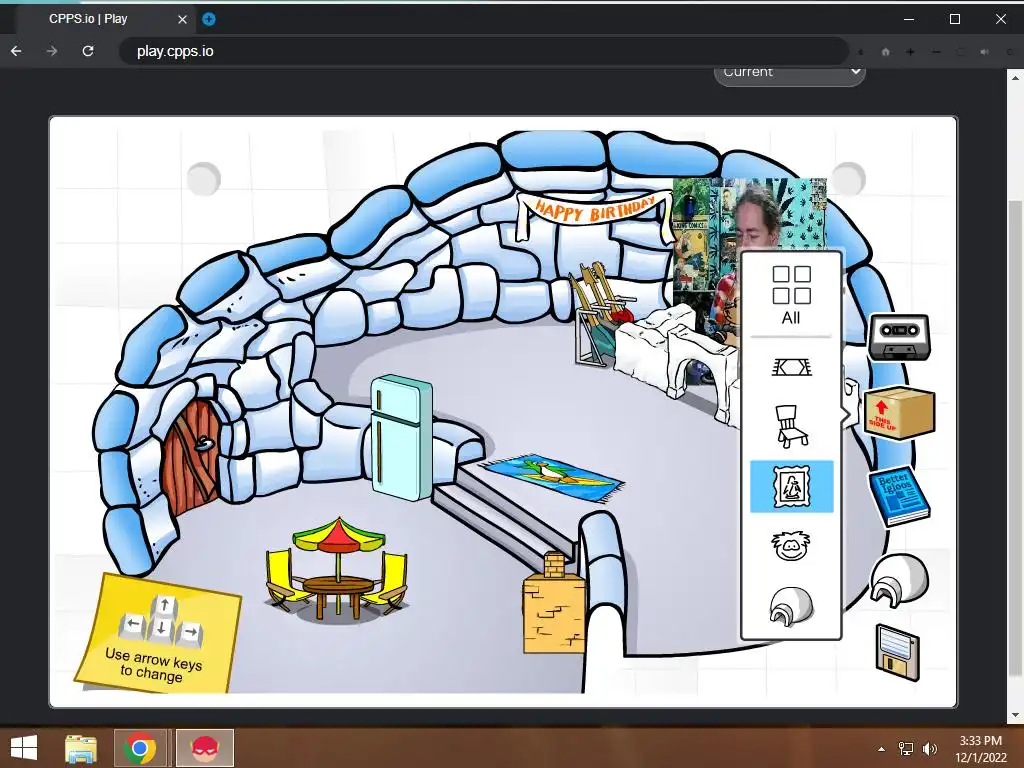Open the Windows Start menu

pos(24,748)
